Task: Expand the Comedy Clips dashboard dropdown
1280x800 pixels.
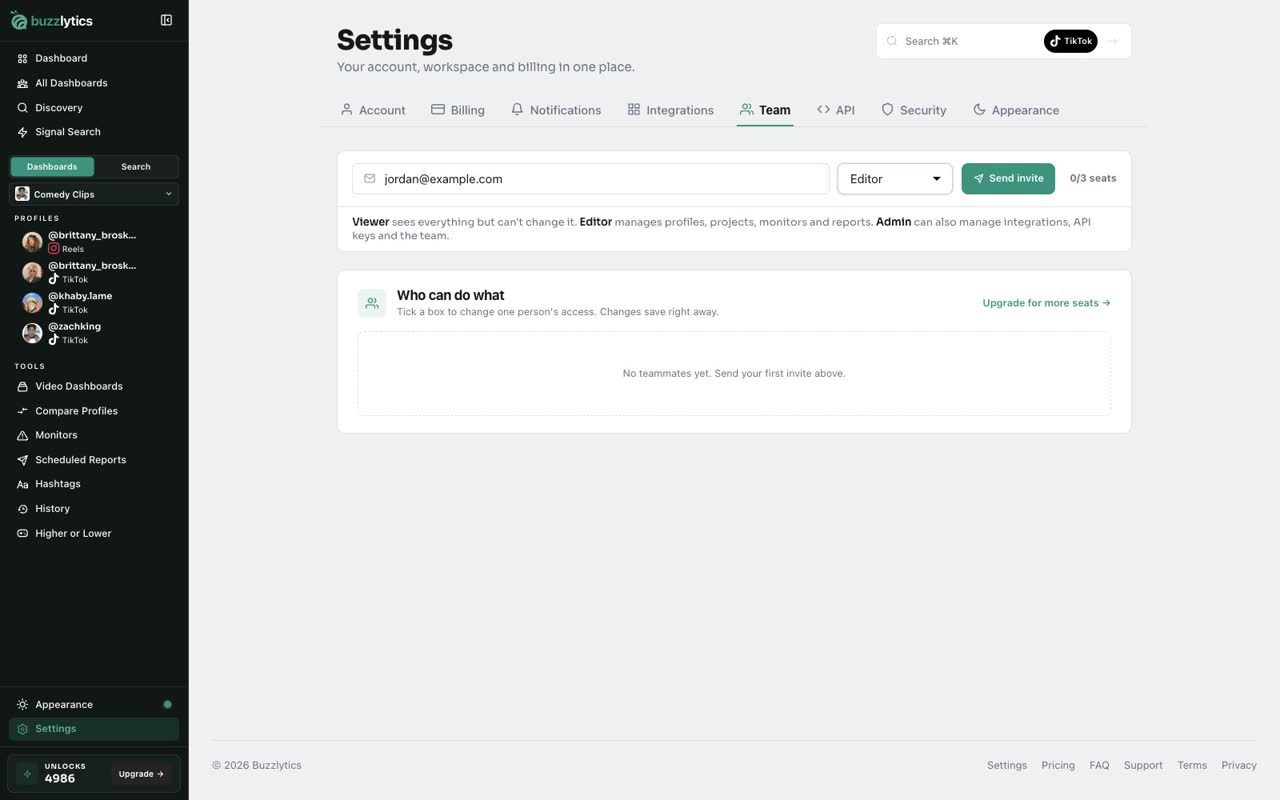Action: coord(94,194)
